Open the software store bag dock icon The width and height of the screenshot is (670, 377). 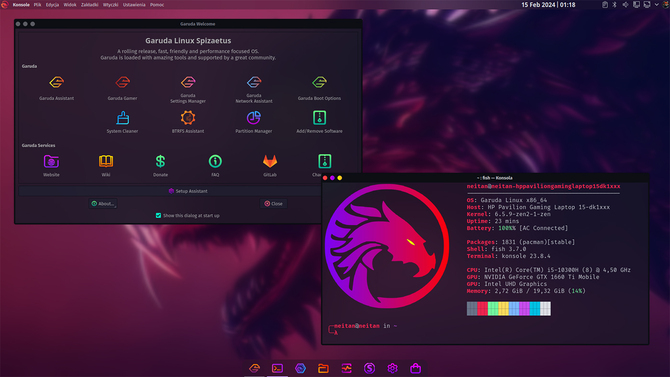point(416,368)
